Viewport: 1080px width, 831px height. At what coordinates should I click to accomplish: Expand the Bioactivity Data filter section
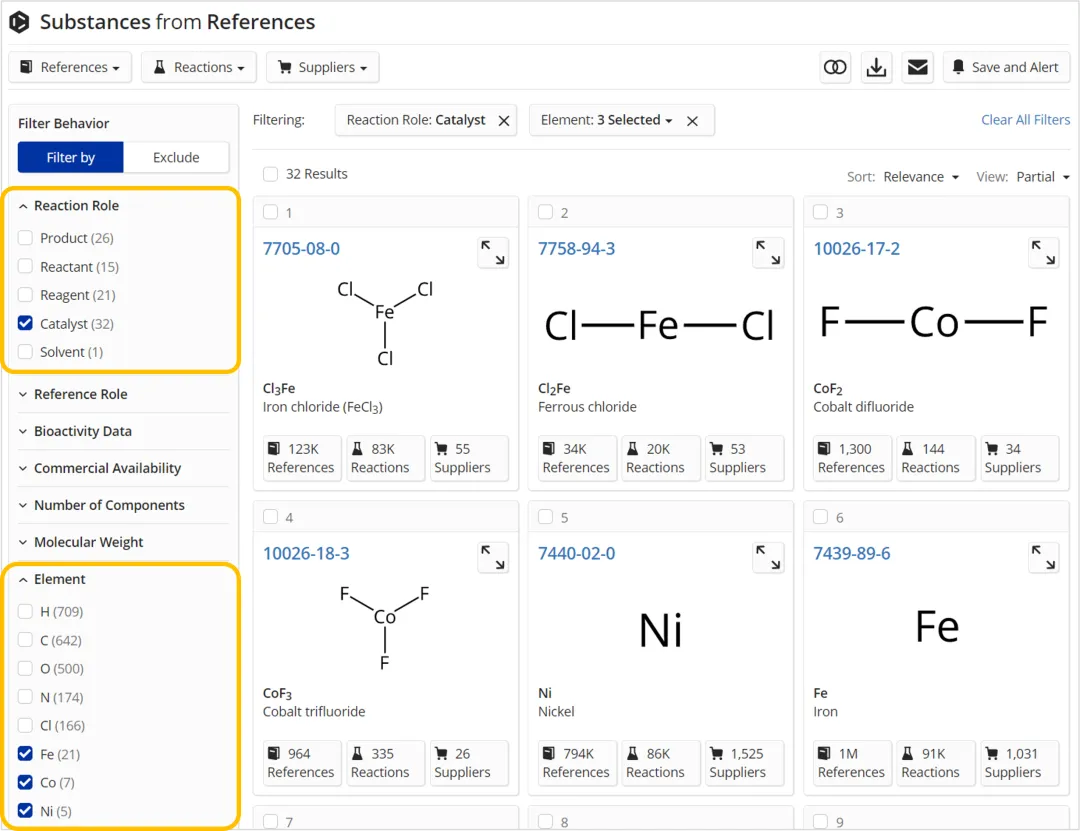82,431
